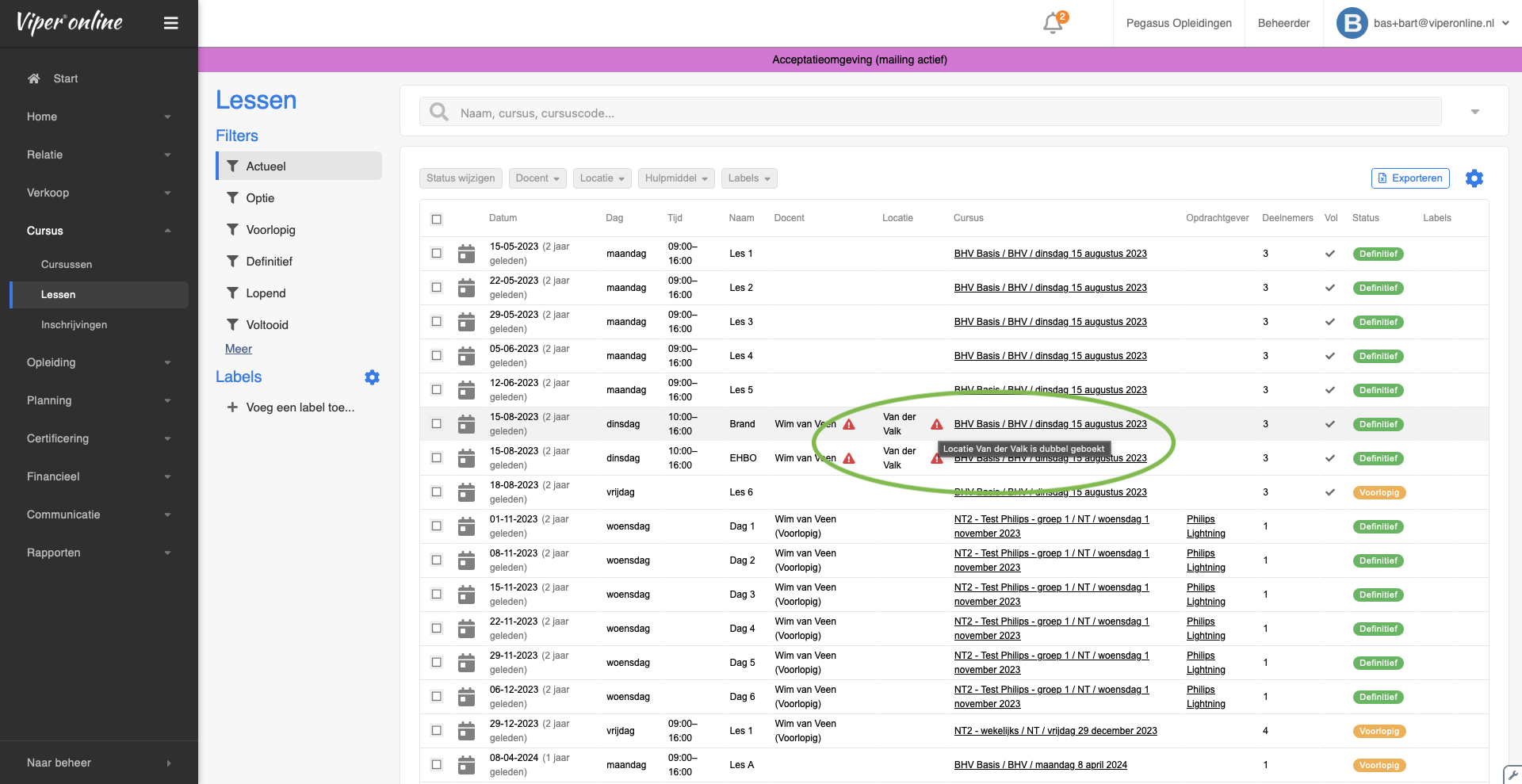Viewport: 1522px width, 784px height.
Task: Open Inschrijvingen in the Cursus menu
Action: pyautogui.click(x=74, y=325)
